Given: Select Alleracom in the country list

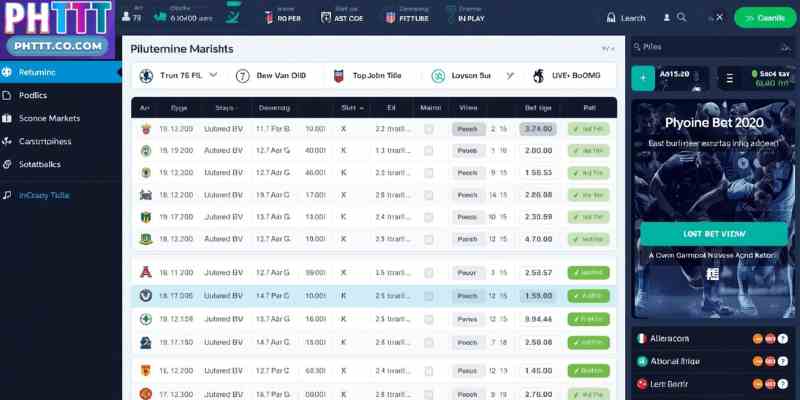Looking at the screenshot, I should click(714, 339).
